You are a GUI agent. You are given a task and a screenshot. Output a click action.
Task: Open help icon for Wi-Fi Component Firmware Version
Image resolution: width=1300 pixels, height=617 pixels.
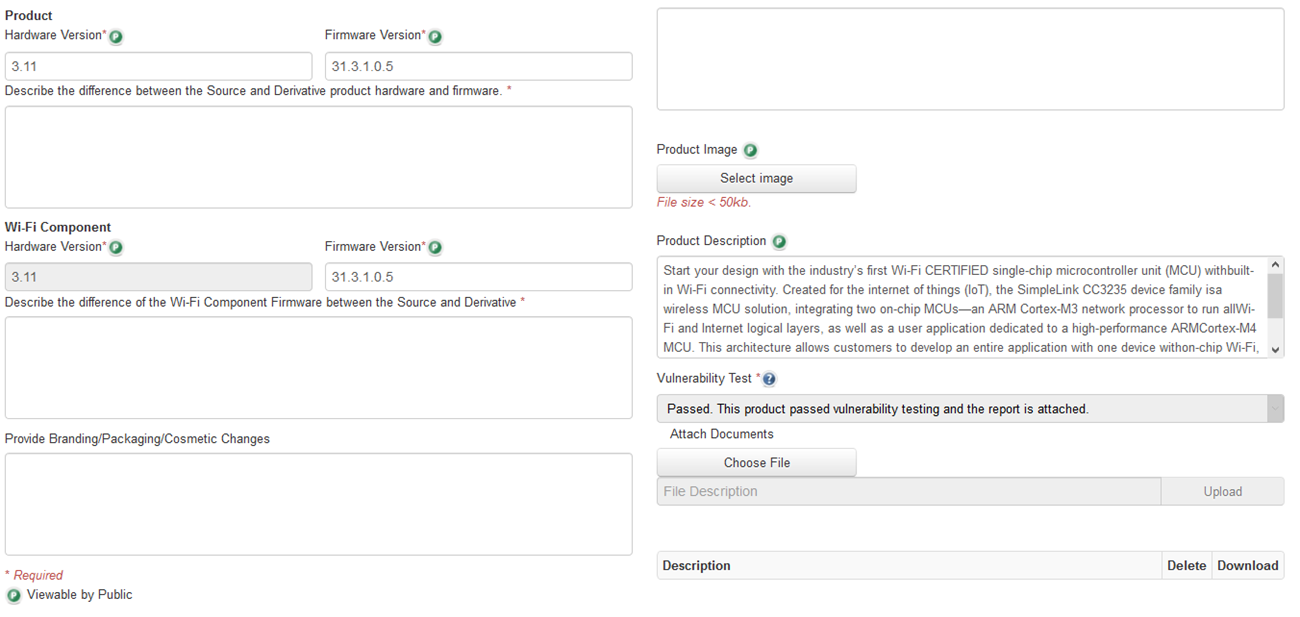pos(434,247)
